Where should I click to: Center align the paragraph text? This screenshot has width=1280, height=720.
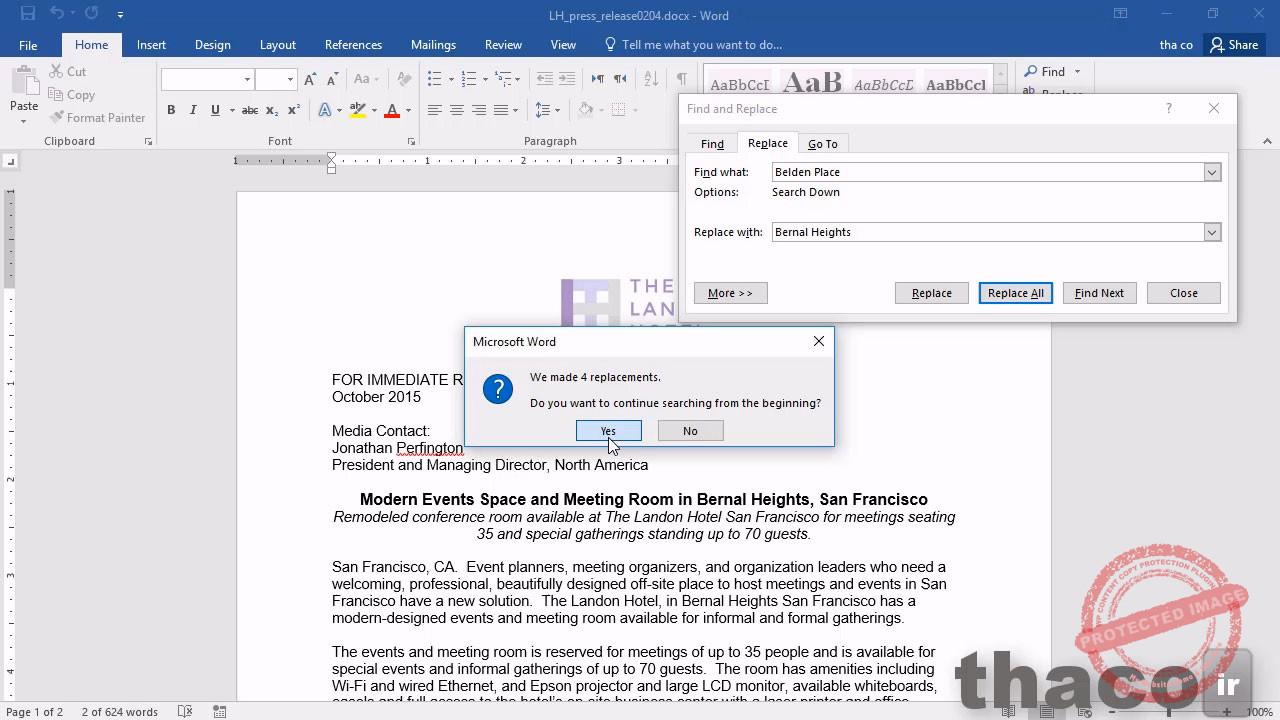[457, 110]
